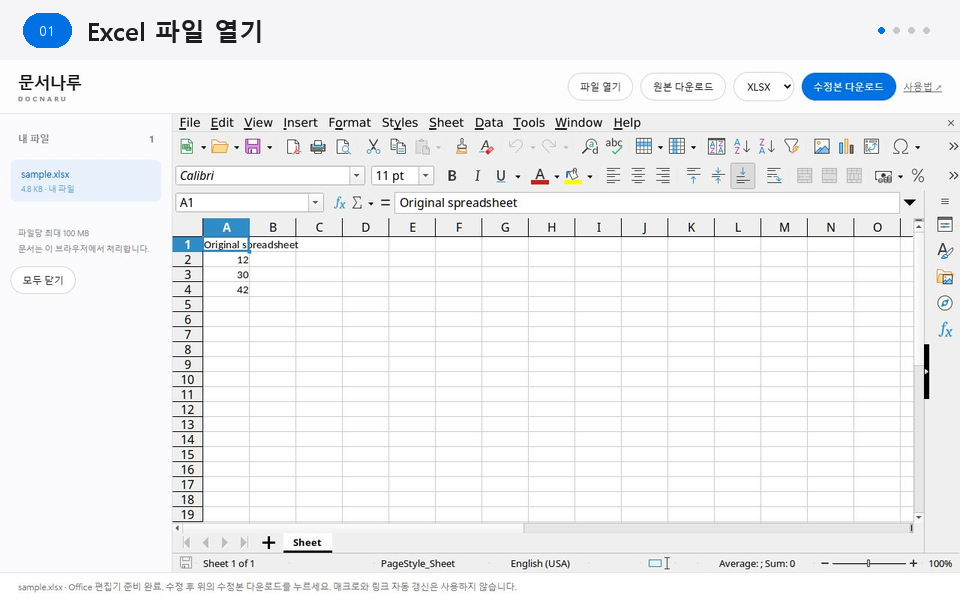Image resolution: width=960 pixels, height=600 pixels.
Task: Open the font color dropdown arrow
Action: pos(557,176)
